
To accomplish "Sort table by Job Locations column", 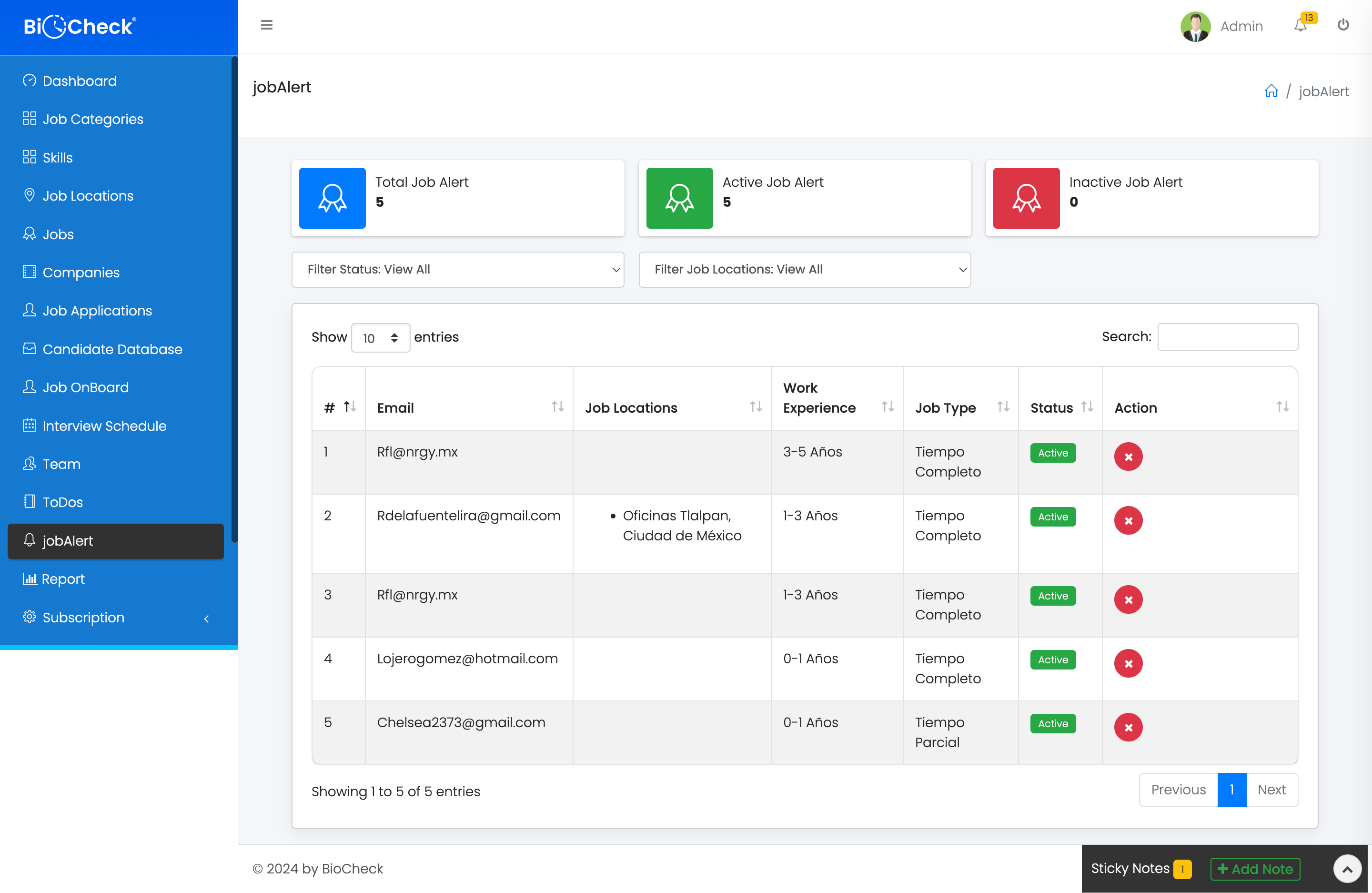I will (x=672, y=398).
